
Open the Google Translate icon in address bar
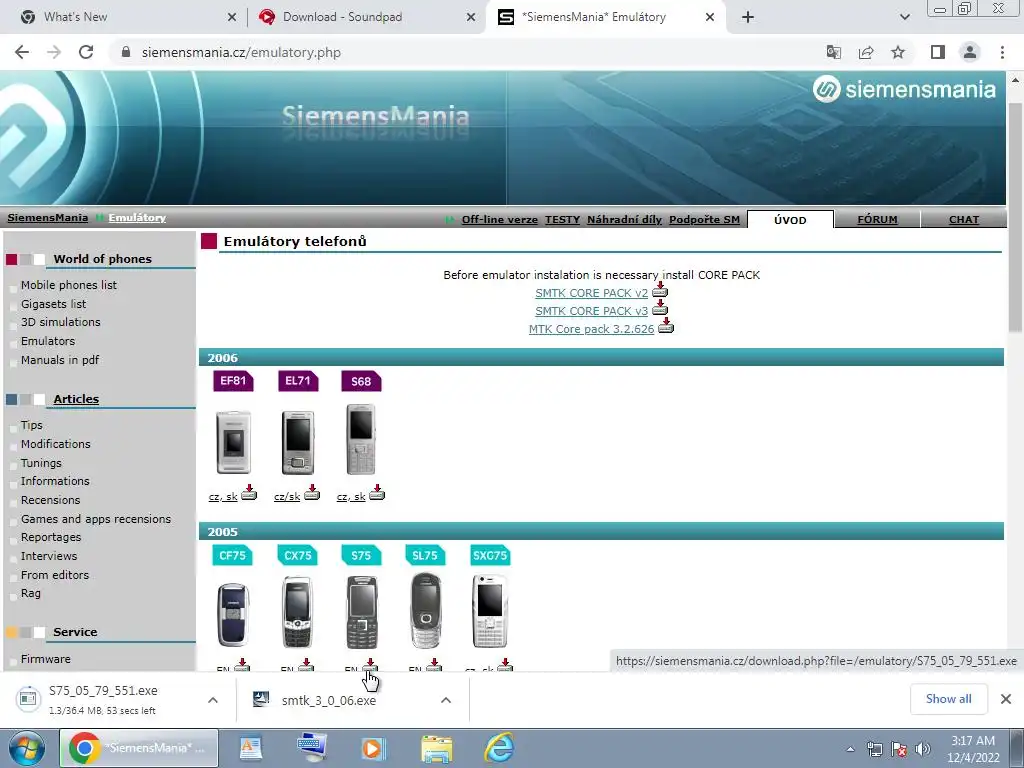833,52
